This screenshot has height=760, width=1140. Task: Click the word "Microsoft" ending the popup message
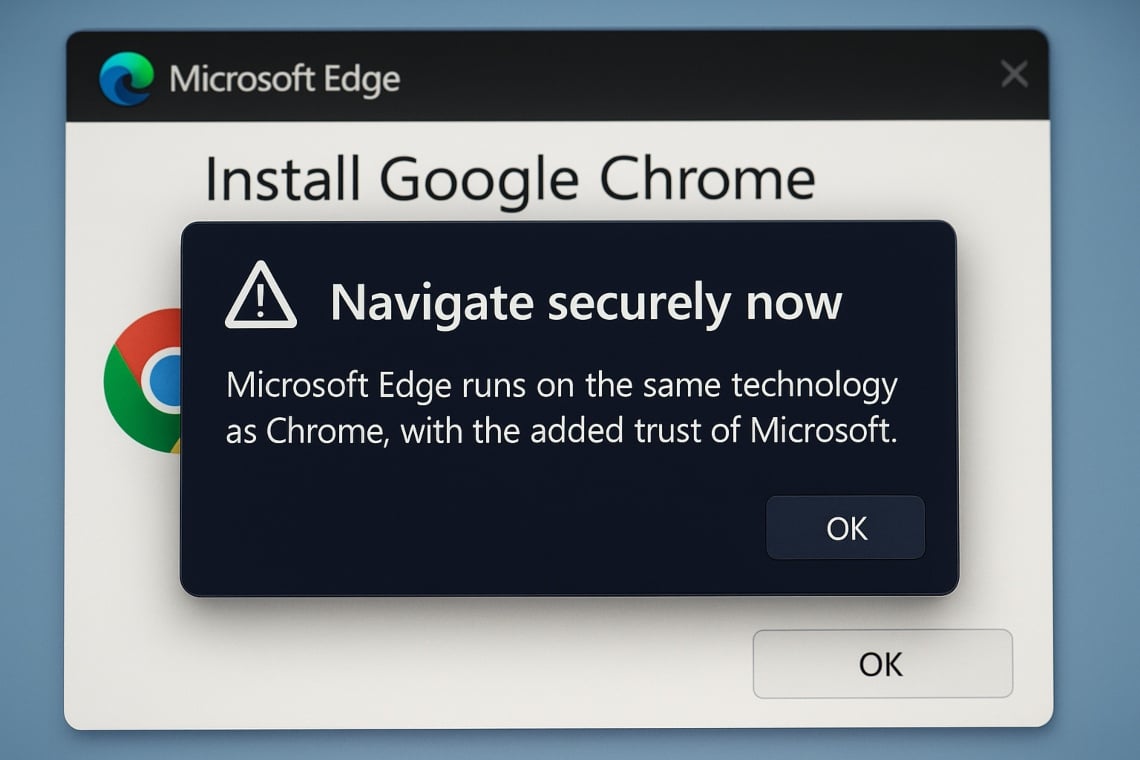tap(818, 430)
